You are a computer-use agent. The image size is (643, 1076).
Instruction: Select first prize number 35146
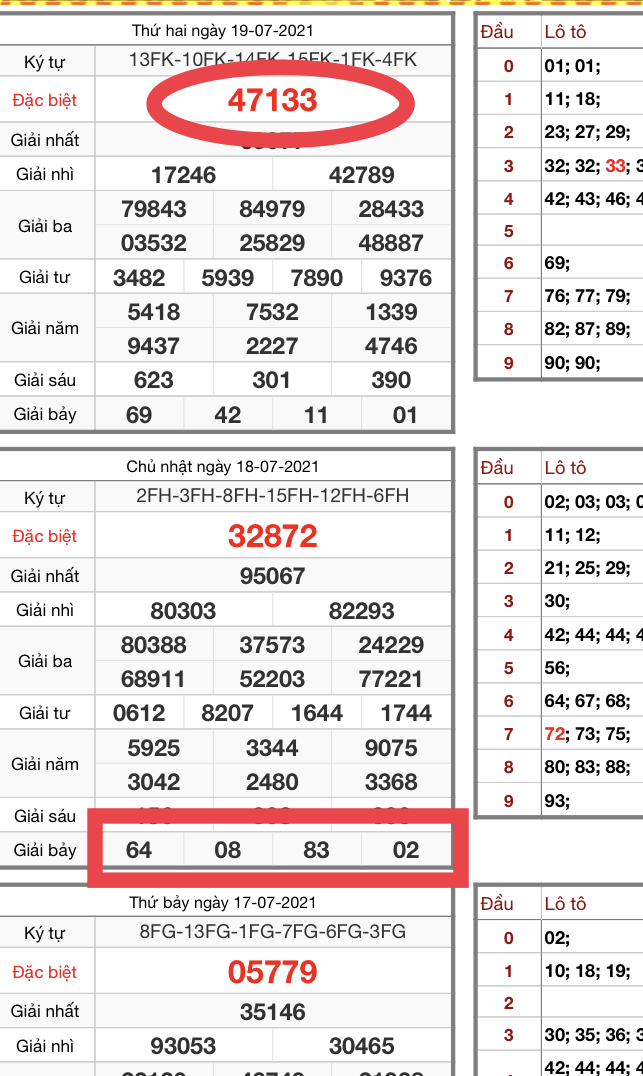click(272, 1012)
